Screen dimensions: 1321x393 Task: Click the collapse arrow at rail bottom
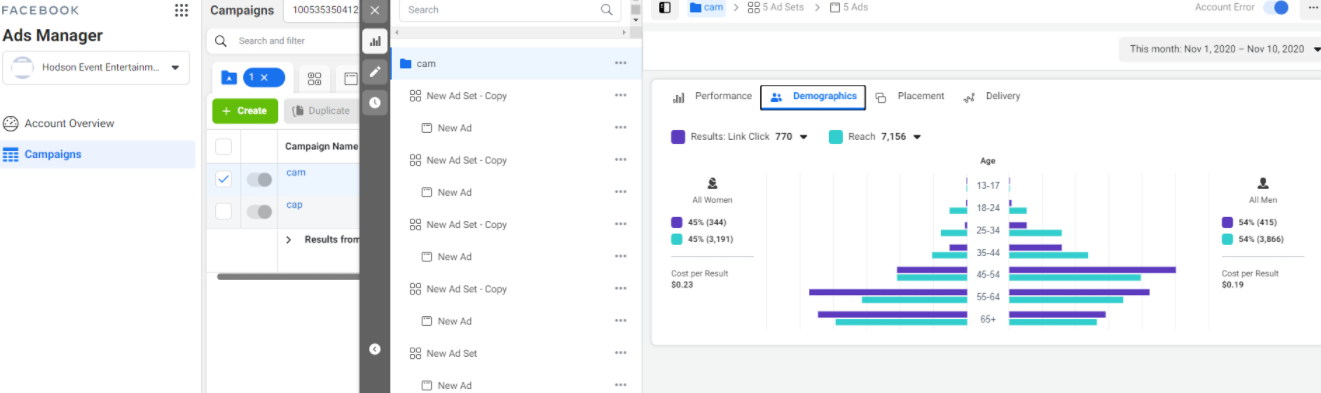pyautogui.click(x=375, y=349)
